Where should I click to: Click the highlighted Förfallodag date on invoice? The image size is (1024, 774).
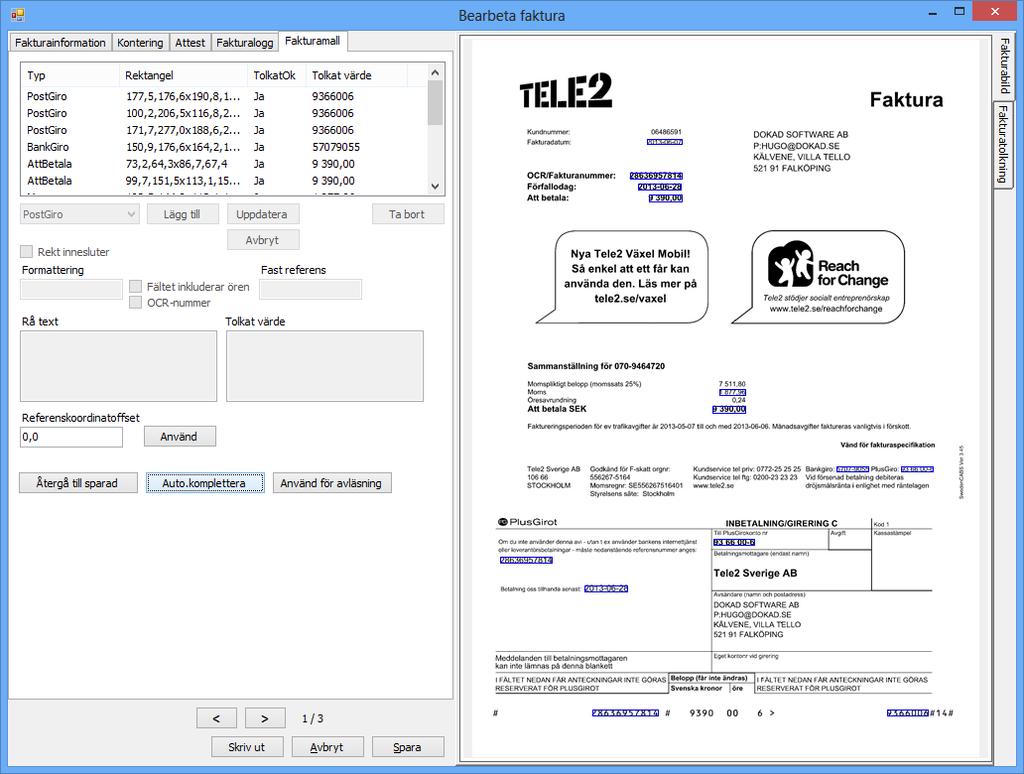[660, 187]
